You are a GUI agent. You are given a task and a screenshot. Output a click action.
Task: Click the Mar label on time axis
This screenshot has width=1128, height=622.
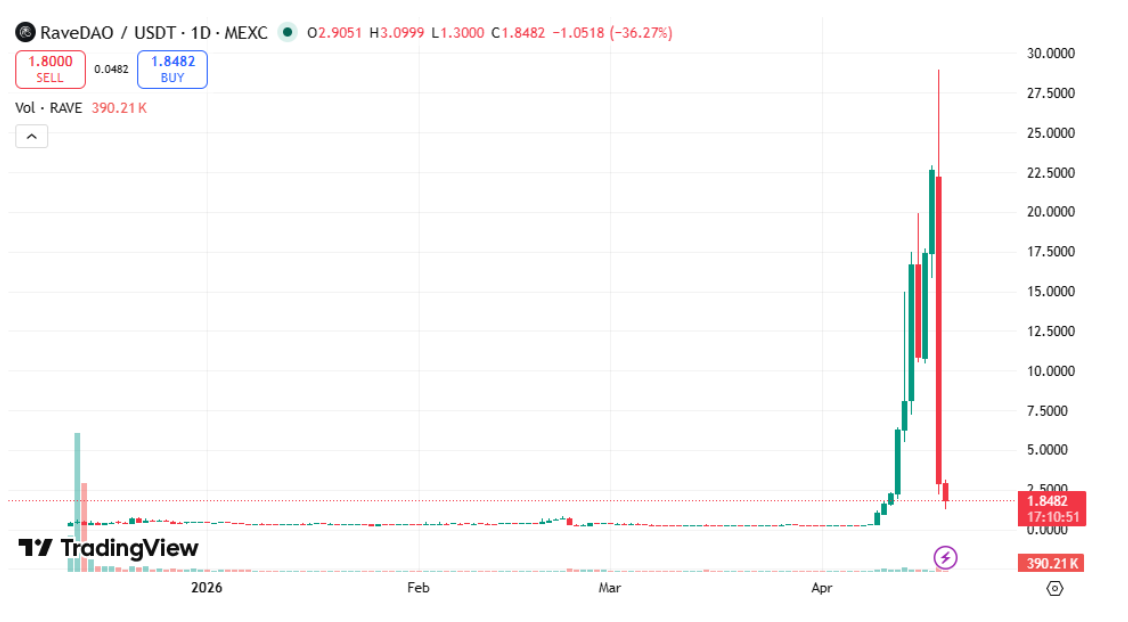pyautogui.click(x=609, y=588)
